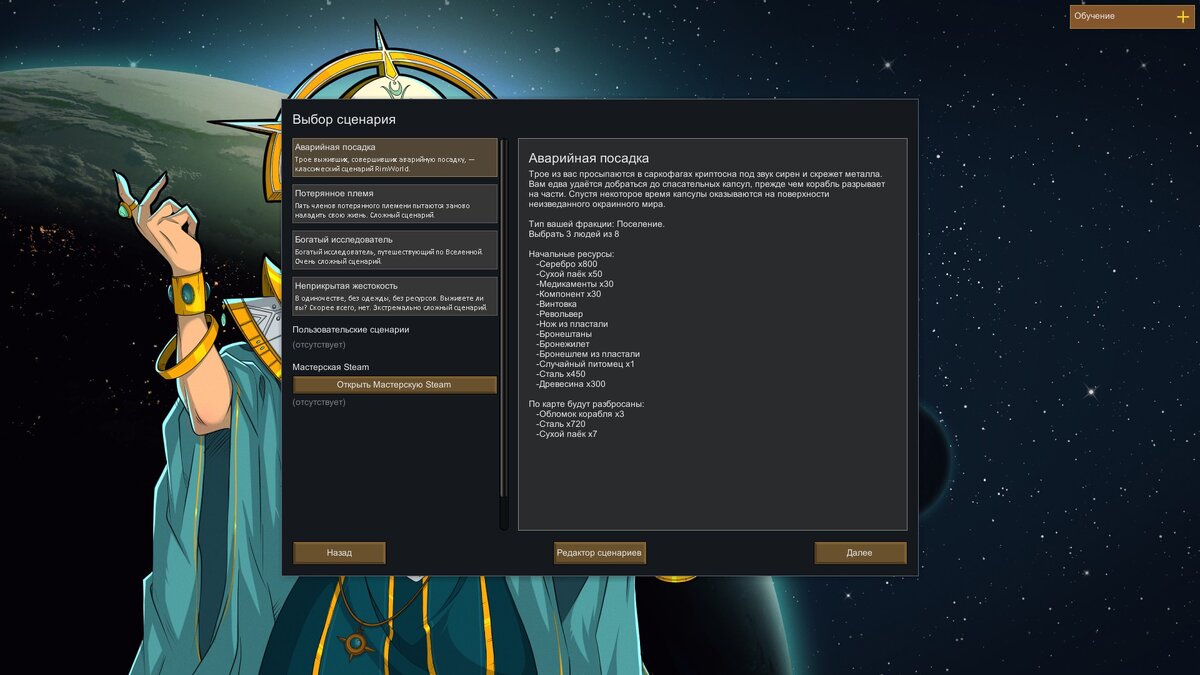The height and width of the screenshot is (675, 1200).
Task: Click the Нож из пластали line
Action: pos(572,324)
